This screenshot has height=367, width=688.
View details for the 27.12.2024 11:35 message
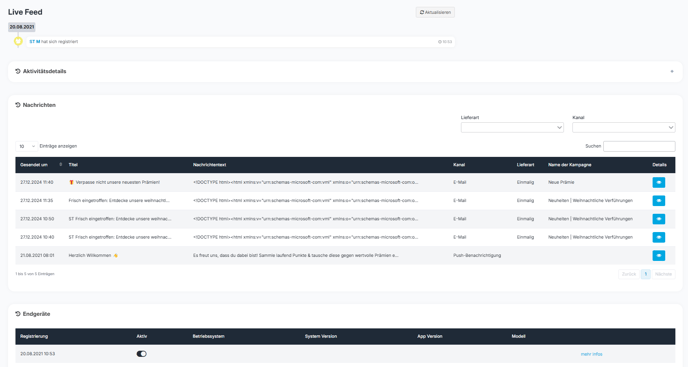tap(658, 201)
